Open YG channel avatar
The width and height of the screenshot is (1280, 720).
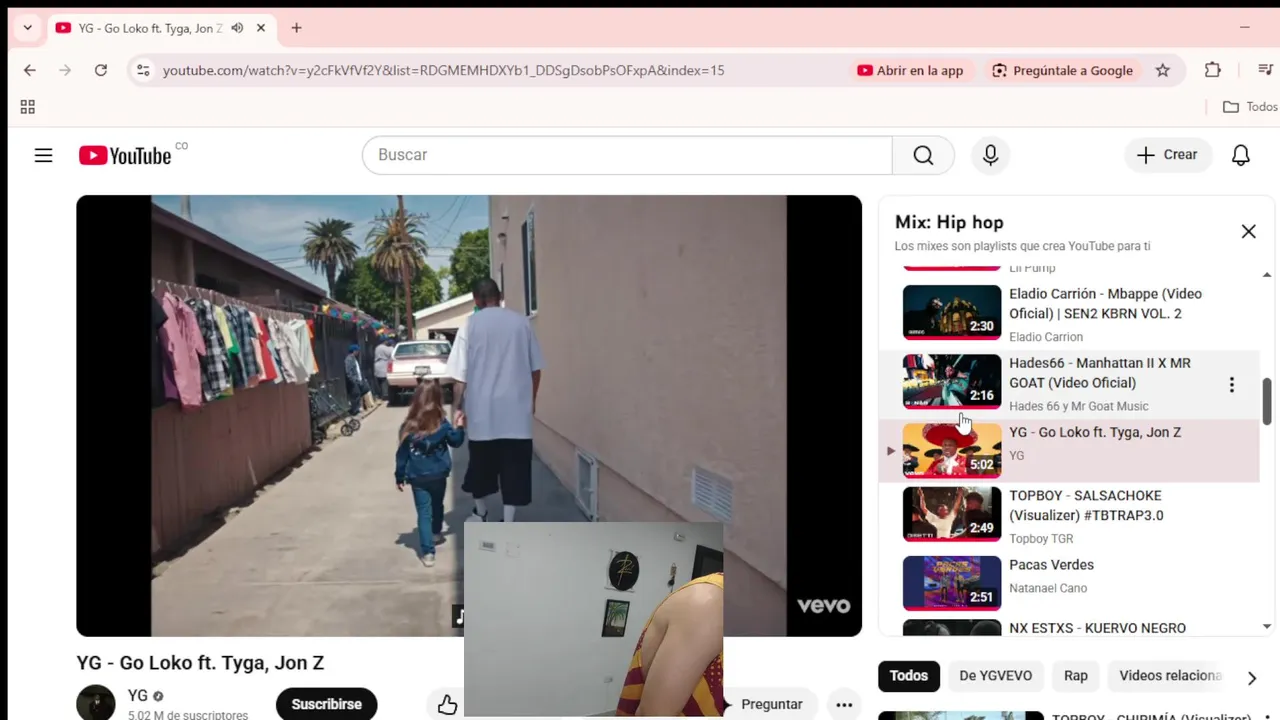point(96,703)
